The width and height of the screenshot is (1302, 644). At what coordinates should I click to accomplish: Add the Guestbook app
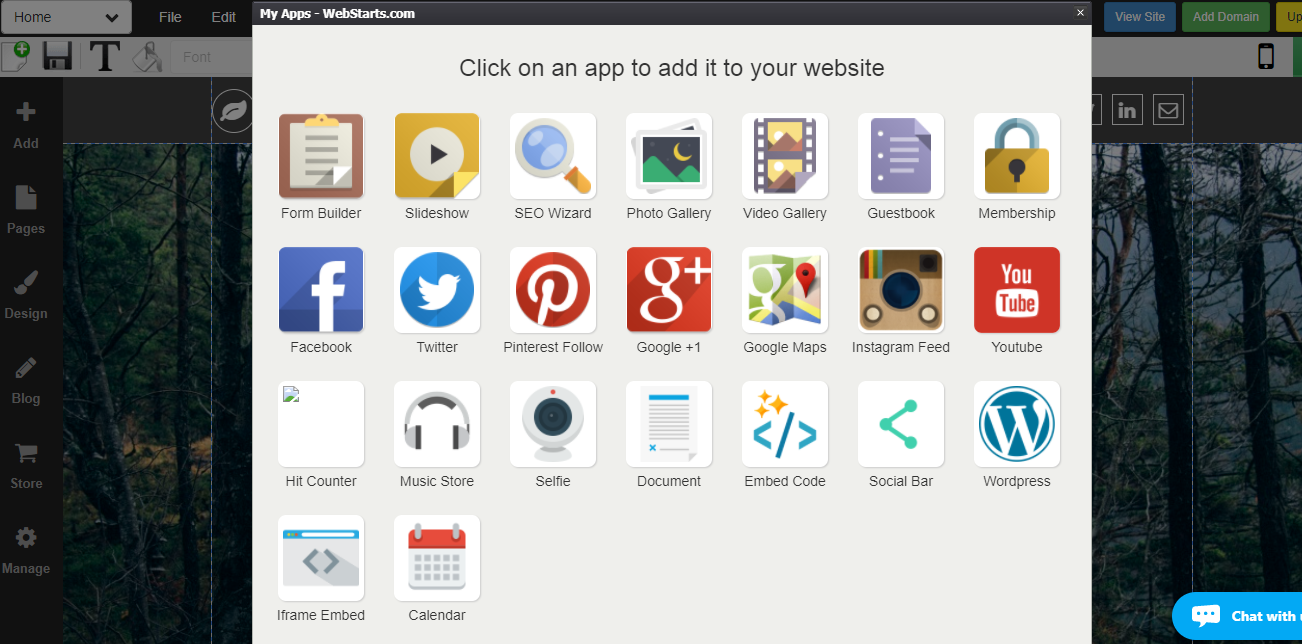pyautogui.click(x=901, y=156)
